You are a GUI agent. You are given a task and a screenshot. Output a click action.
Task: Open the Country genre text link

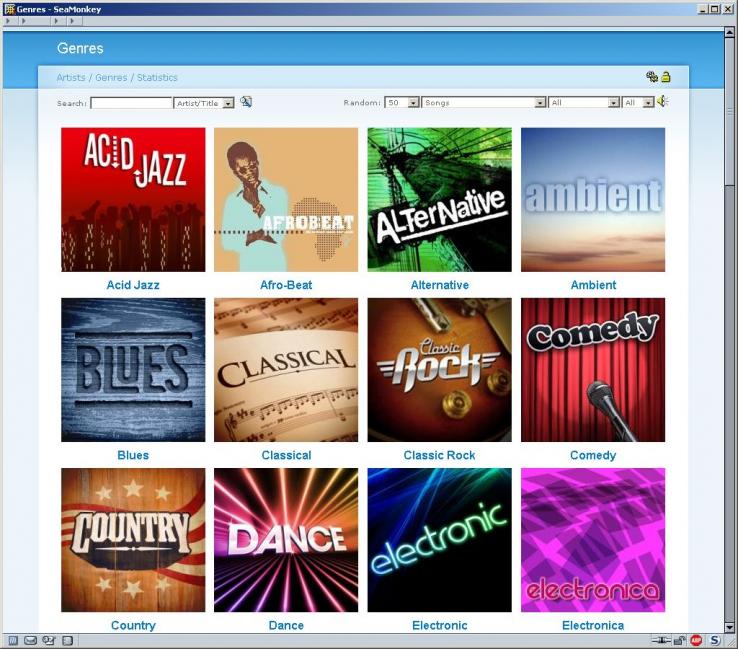(133, 625)
